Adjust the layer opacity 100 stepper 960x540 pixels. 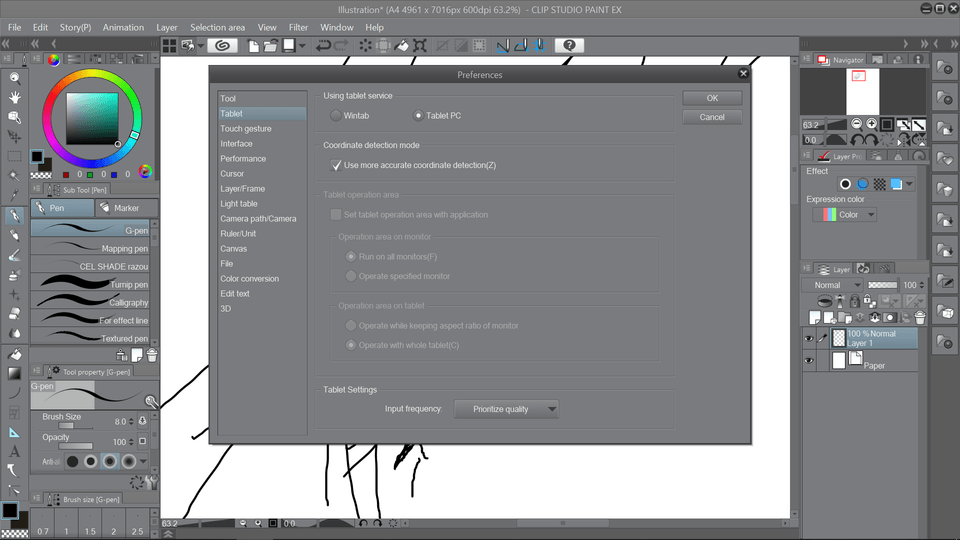click(922, 285)
